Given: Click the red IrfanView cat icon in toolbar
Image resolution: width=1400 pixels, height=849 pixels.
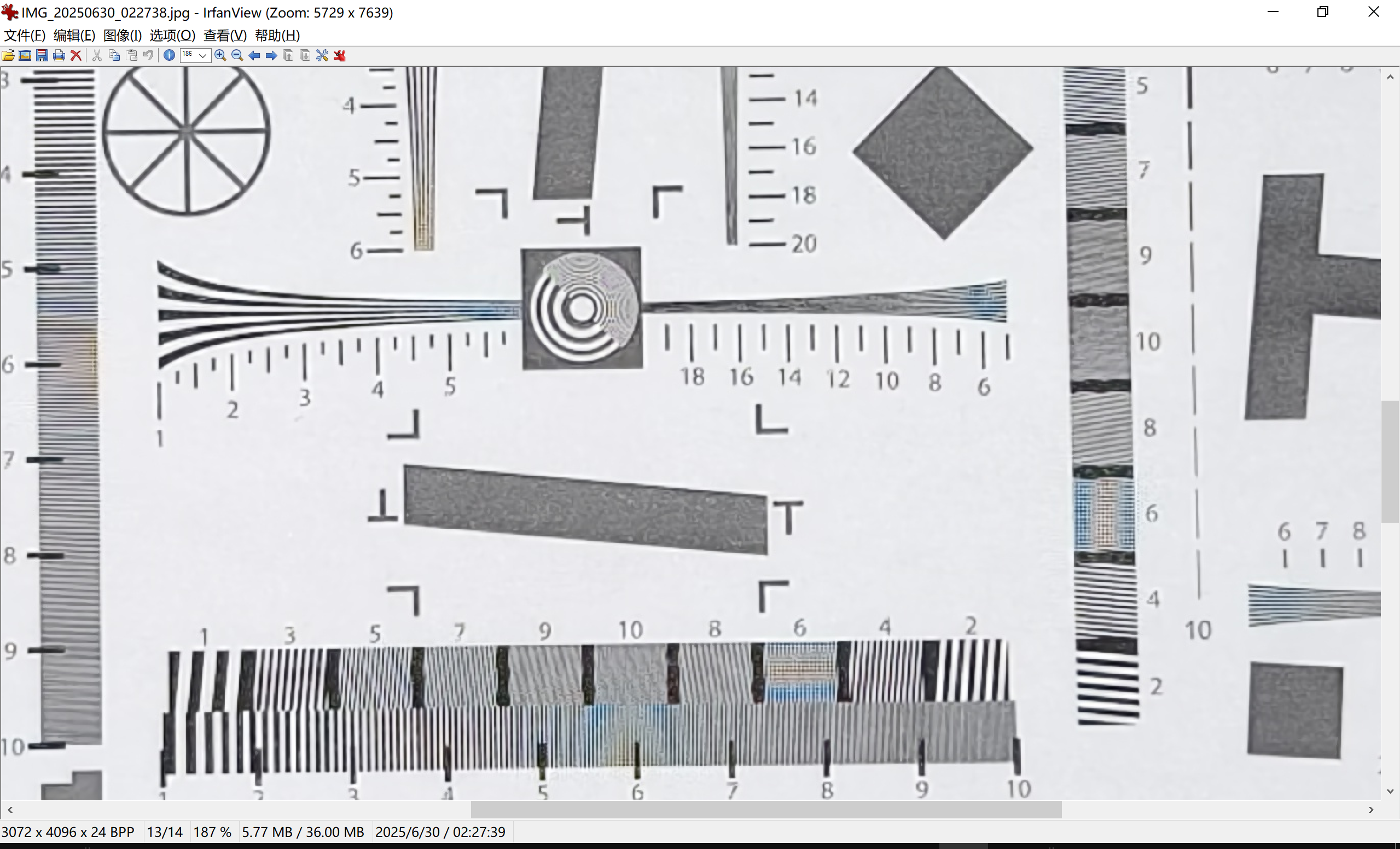Looking at the screenshot, I should (340, 56).
